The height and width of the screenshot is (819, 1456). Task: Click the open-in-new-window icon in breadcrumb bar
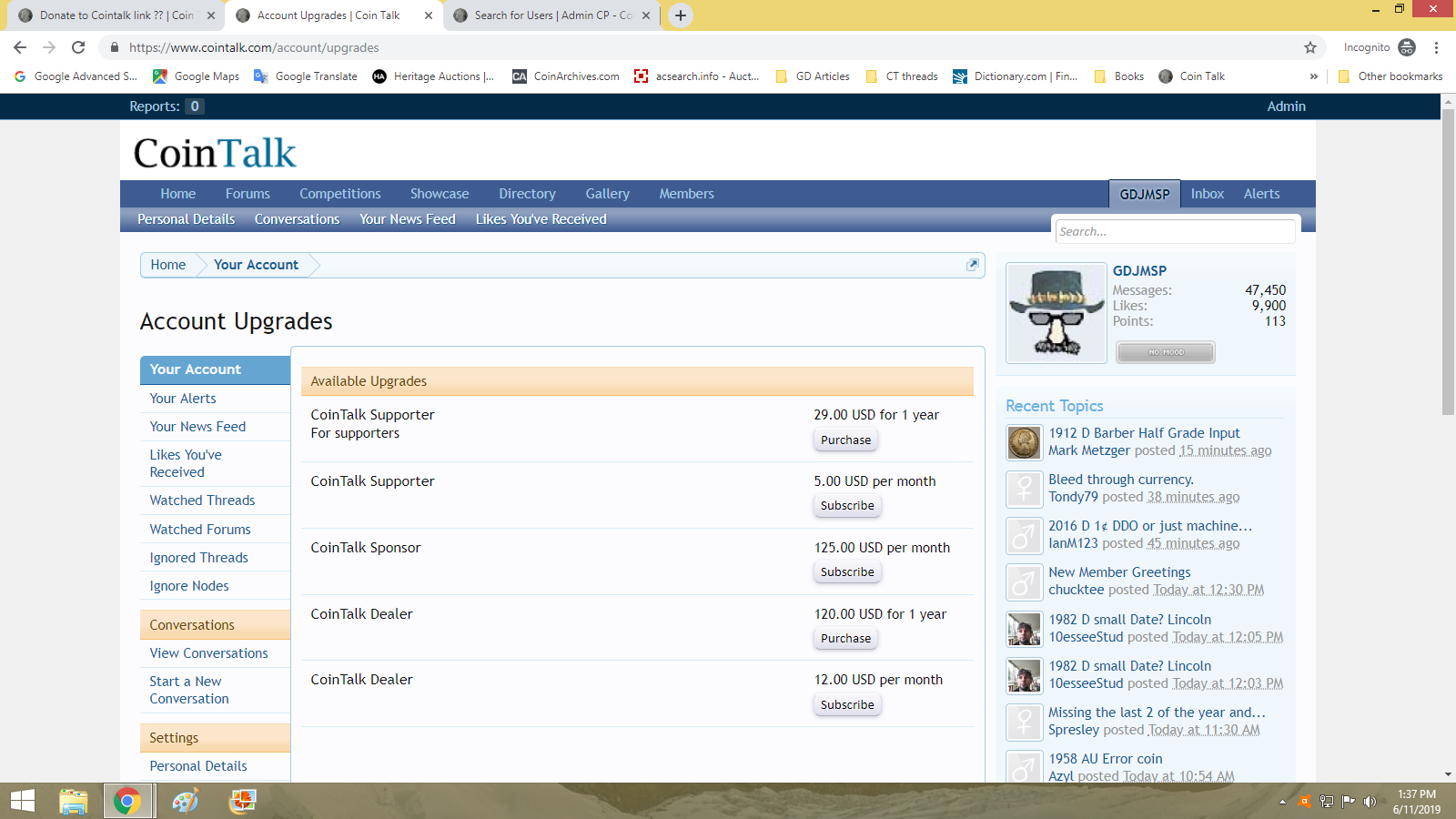[x=972, y=265]
